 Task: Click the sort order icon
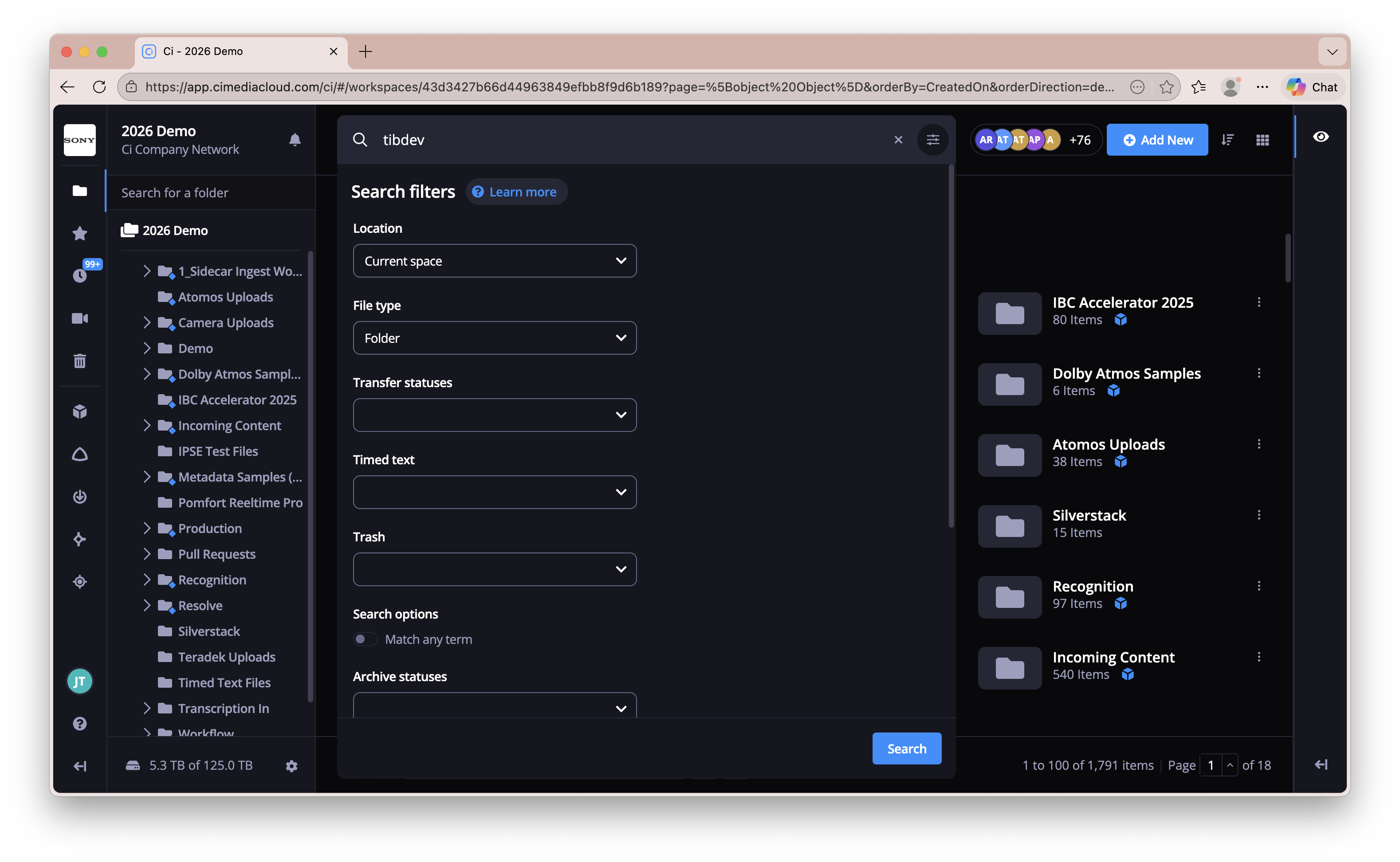(1227, 140)
